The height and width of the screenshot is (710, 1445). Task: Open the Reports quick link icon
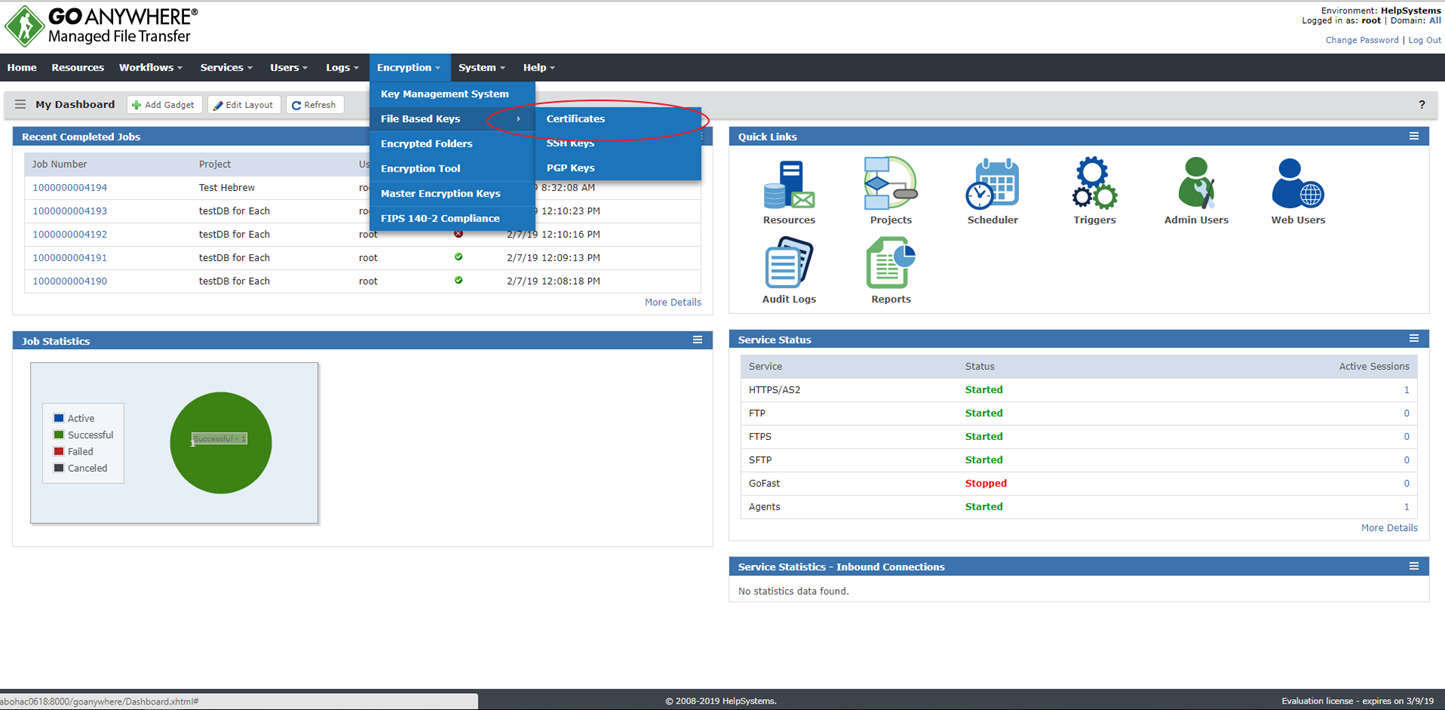[891, 263]
